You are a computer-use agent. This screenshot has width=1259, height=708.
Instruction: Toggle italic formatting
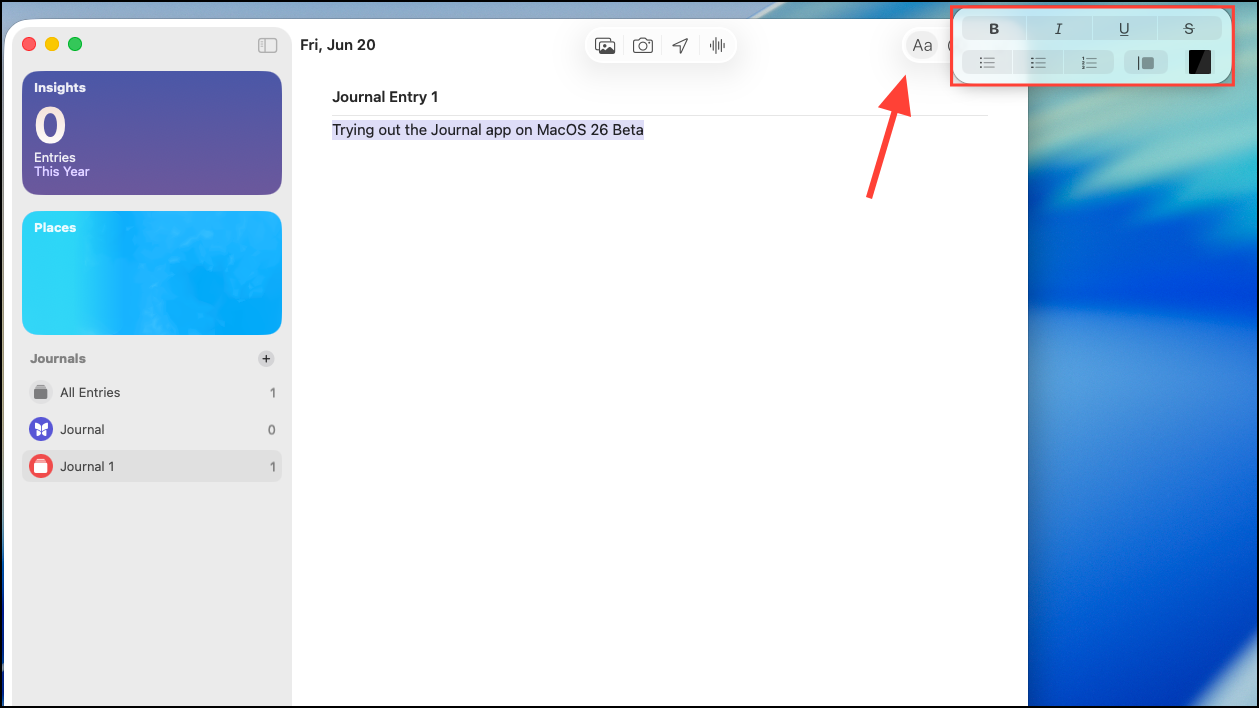click(x=1059, y=29)
